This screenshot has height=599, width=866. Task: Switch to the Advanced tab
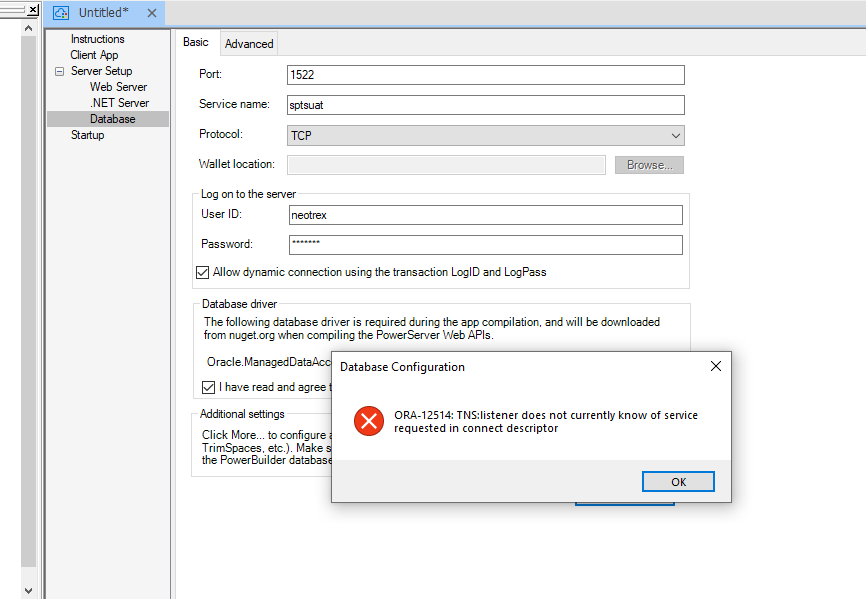coord(249,43)
